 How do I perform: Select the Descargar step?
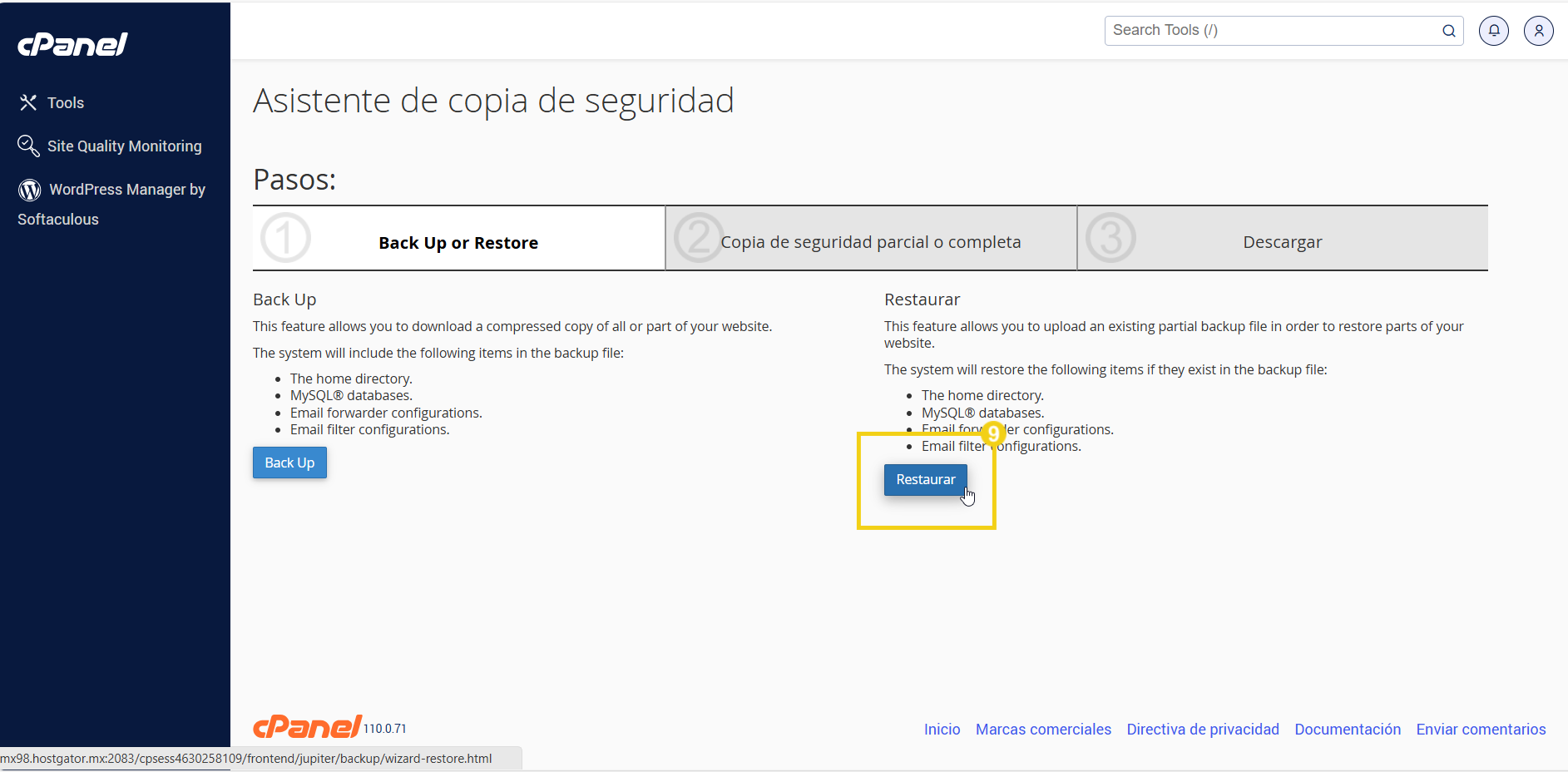tap(1283, 241)
